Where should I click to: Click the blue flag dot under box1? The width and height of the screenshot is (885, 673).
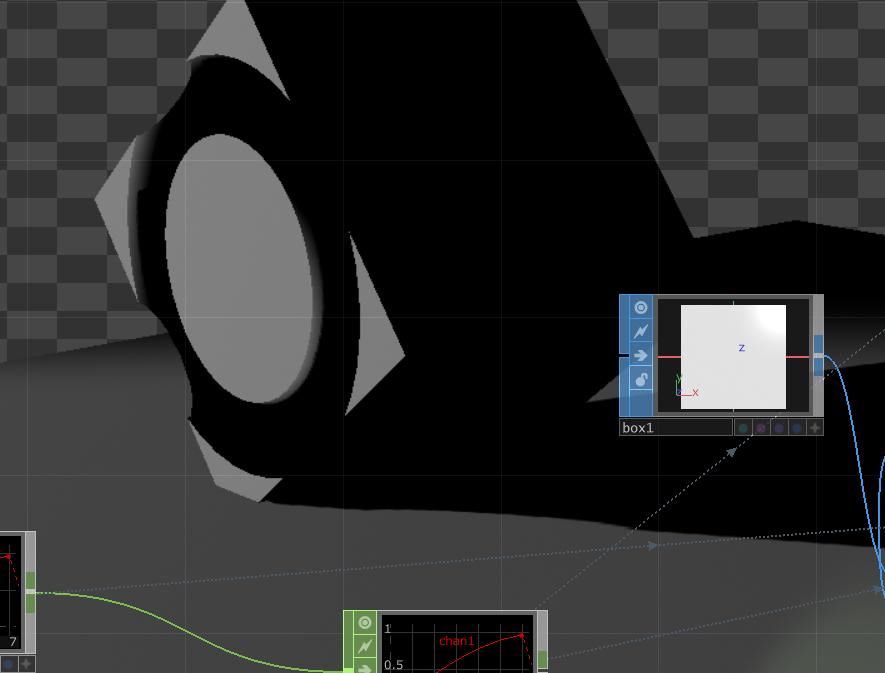796,429
